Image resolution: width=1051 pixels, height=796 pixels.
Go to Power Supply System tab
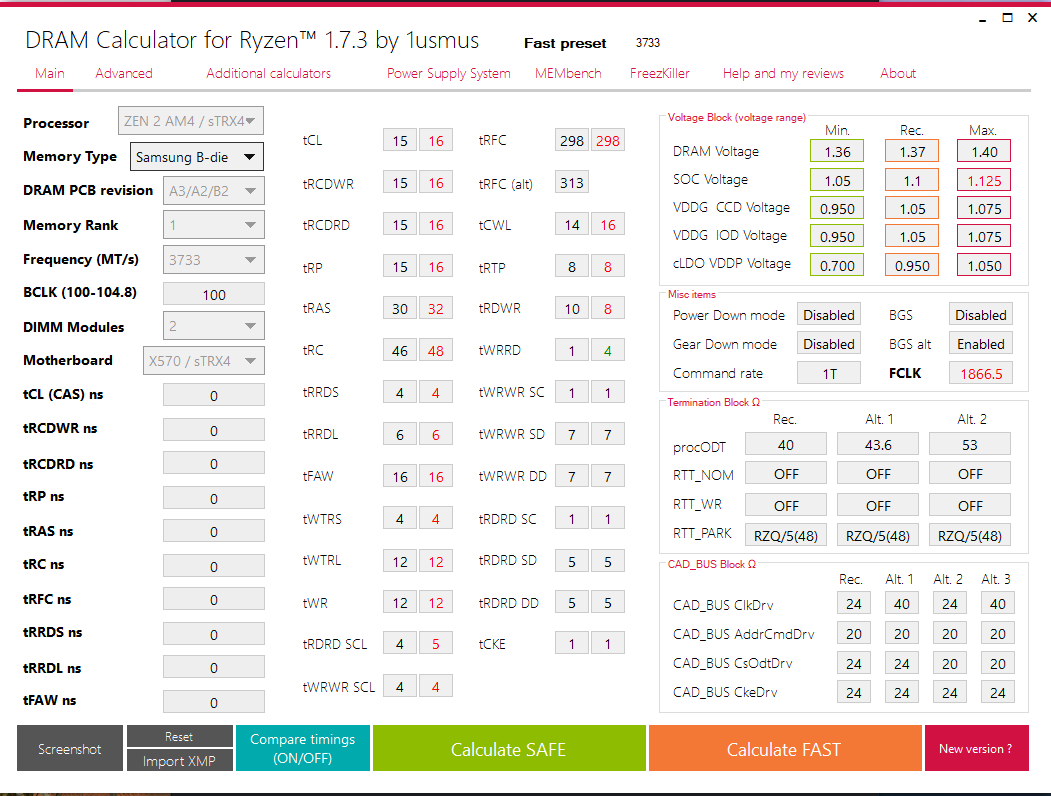pyautogui.click(x=448, y=74)
